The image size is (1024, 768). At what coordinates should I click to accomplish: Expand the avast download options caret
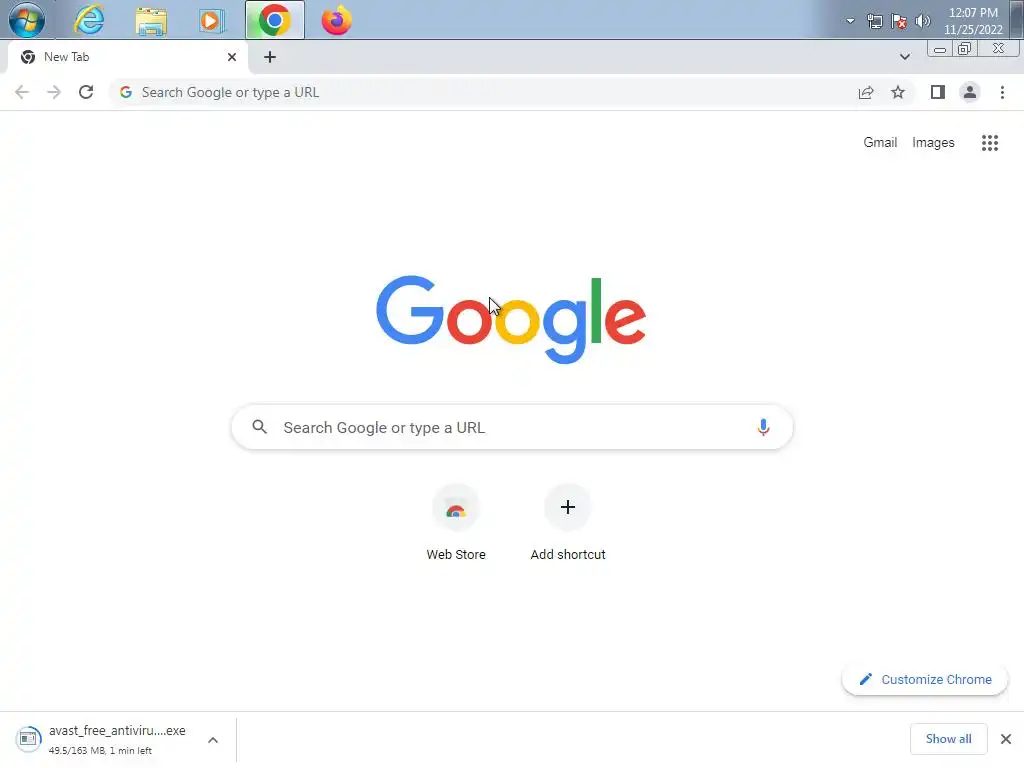213,739
